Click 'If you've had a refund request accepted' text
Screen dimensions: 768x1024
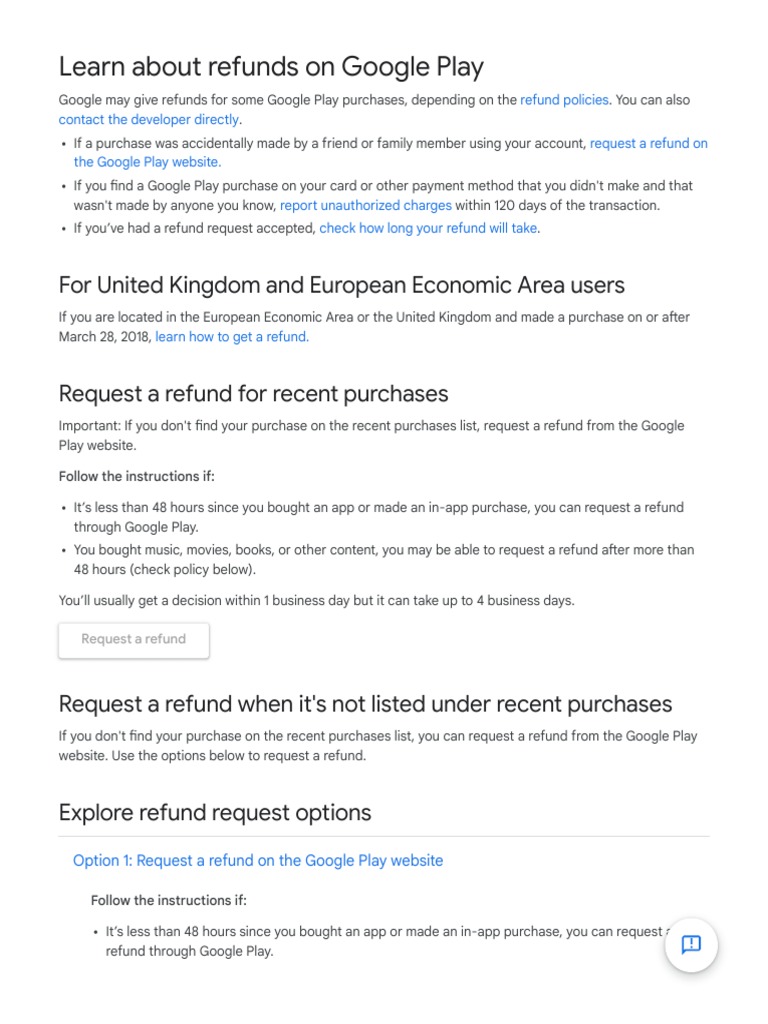click(195, 228)
